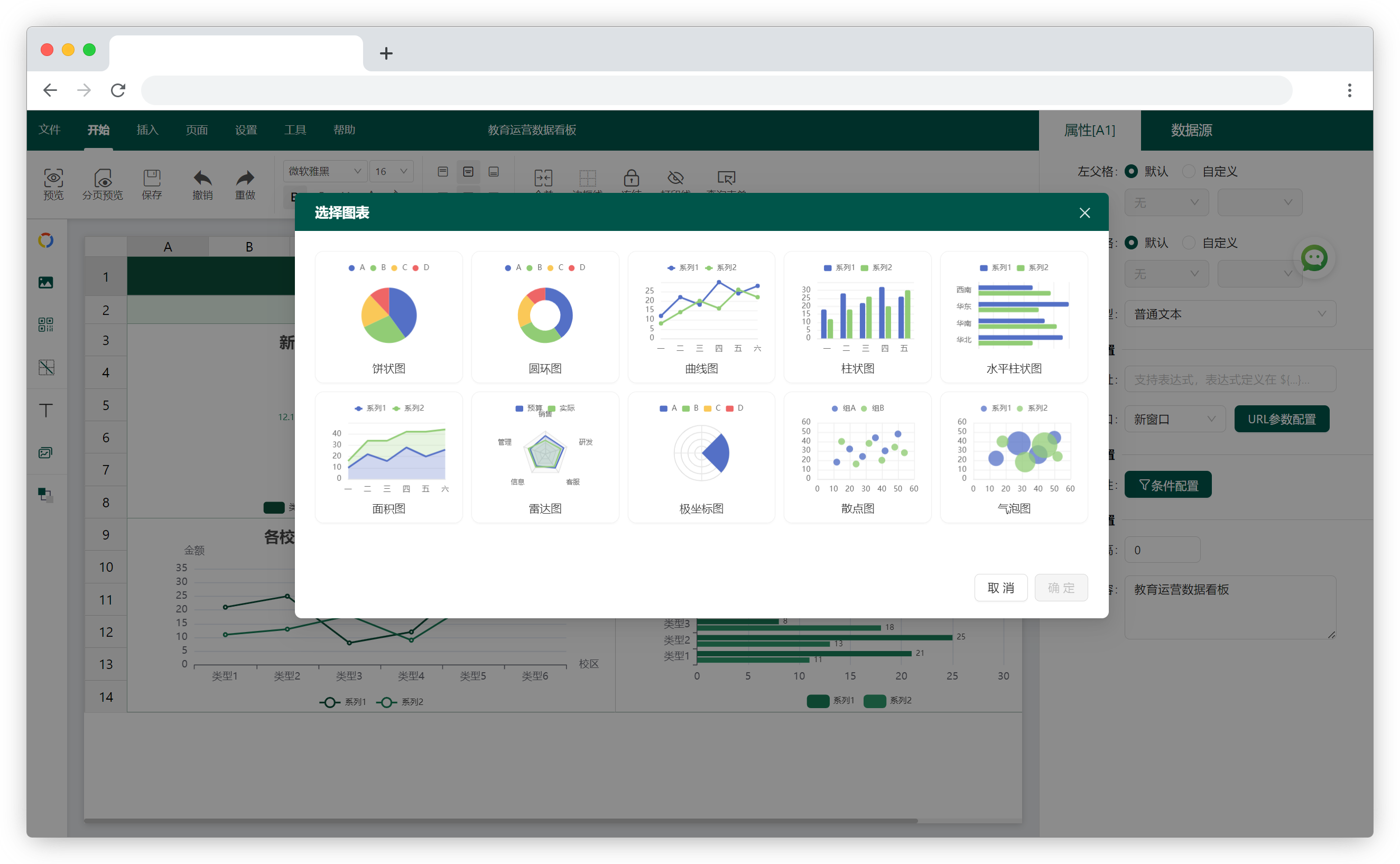This screenshot has width=1400, height=864.
Task: Choose the 雷达图 radar chart card
Action: coord(544,457)
